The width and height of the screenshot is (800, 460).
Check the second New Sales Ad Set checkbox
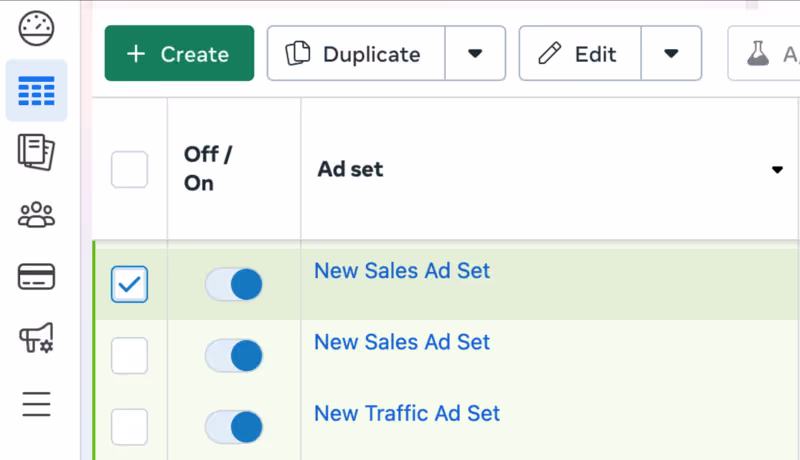point(130,355)
